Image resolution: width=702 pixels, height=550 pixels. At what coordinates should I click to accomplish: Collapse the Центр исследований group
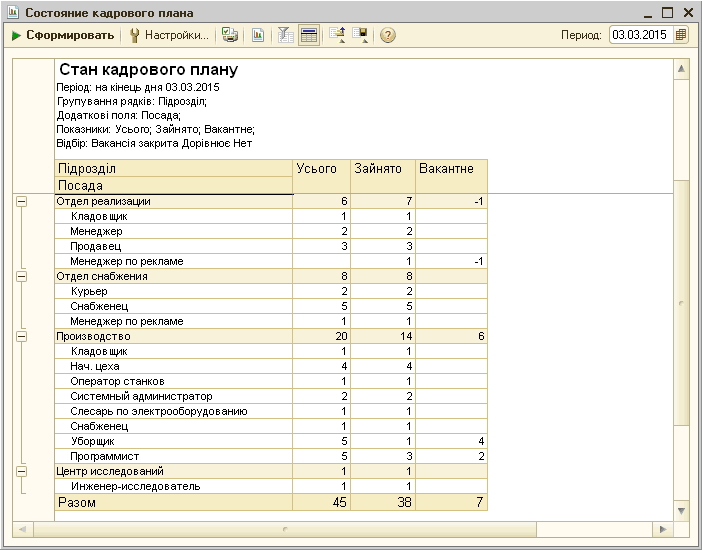(20, 471)
